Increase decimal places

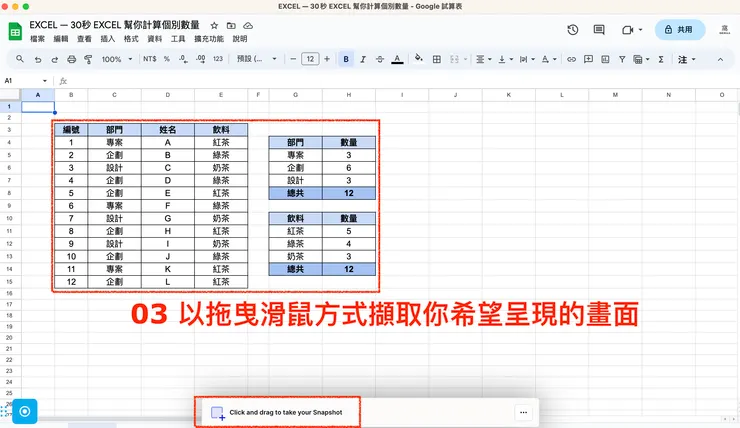pos(200,59)
